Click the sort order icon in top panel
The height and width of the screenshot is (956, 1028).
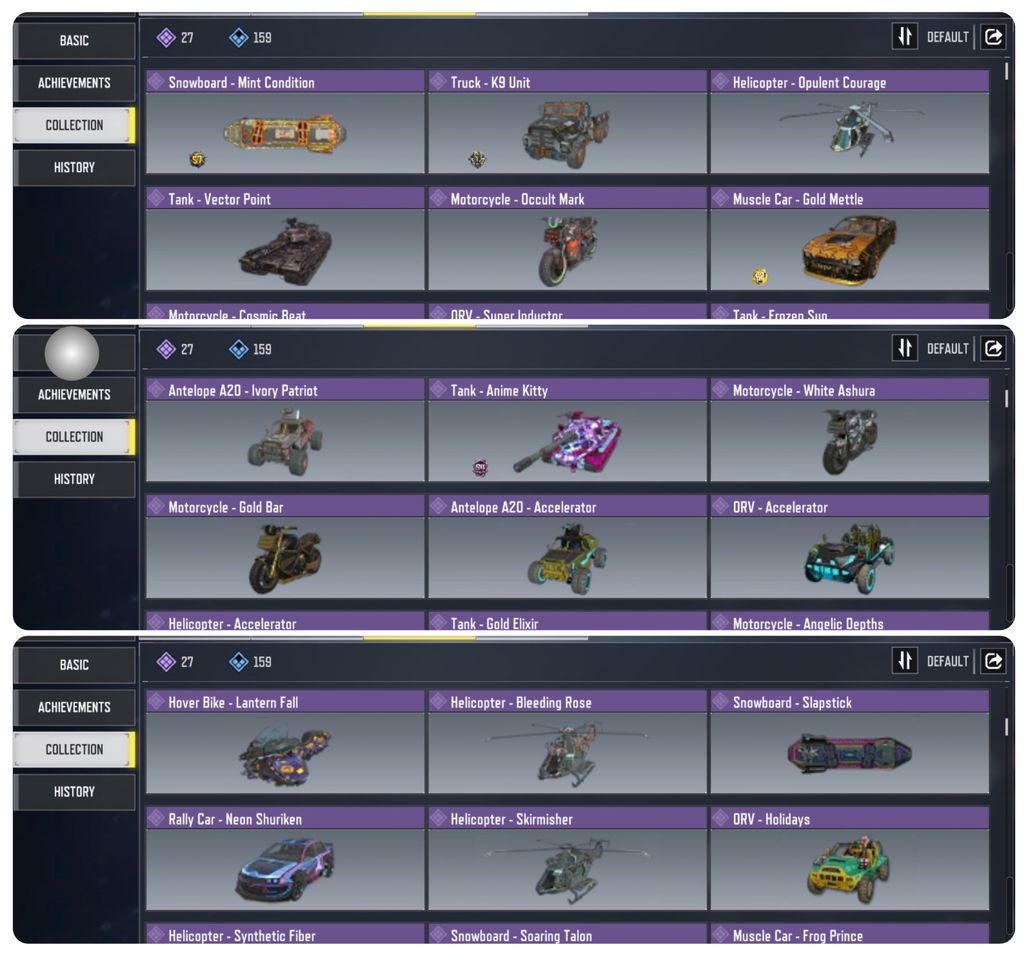tap(905, 36)
